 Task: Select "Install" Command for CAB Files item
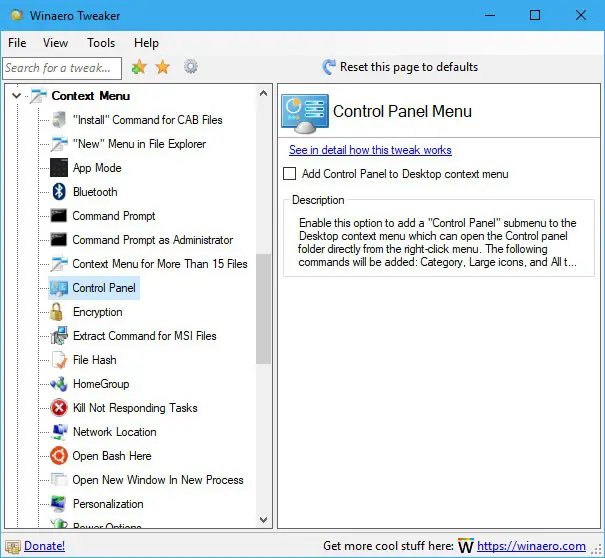(148, 120)
